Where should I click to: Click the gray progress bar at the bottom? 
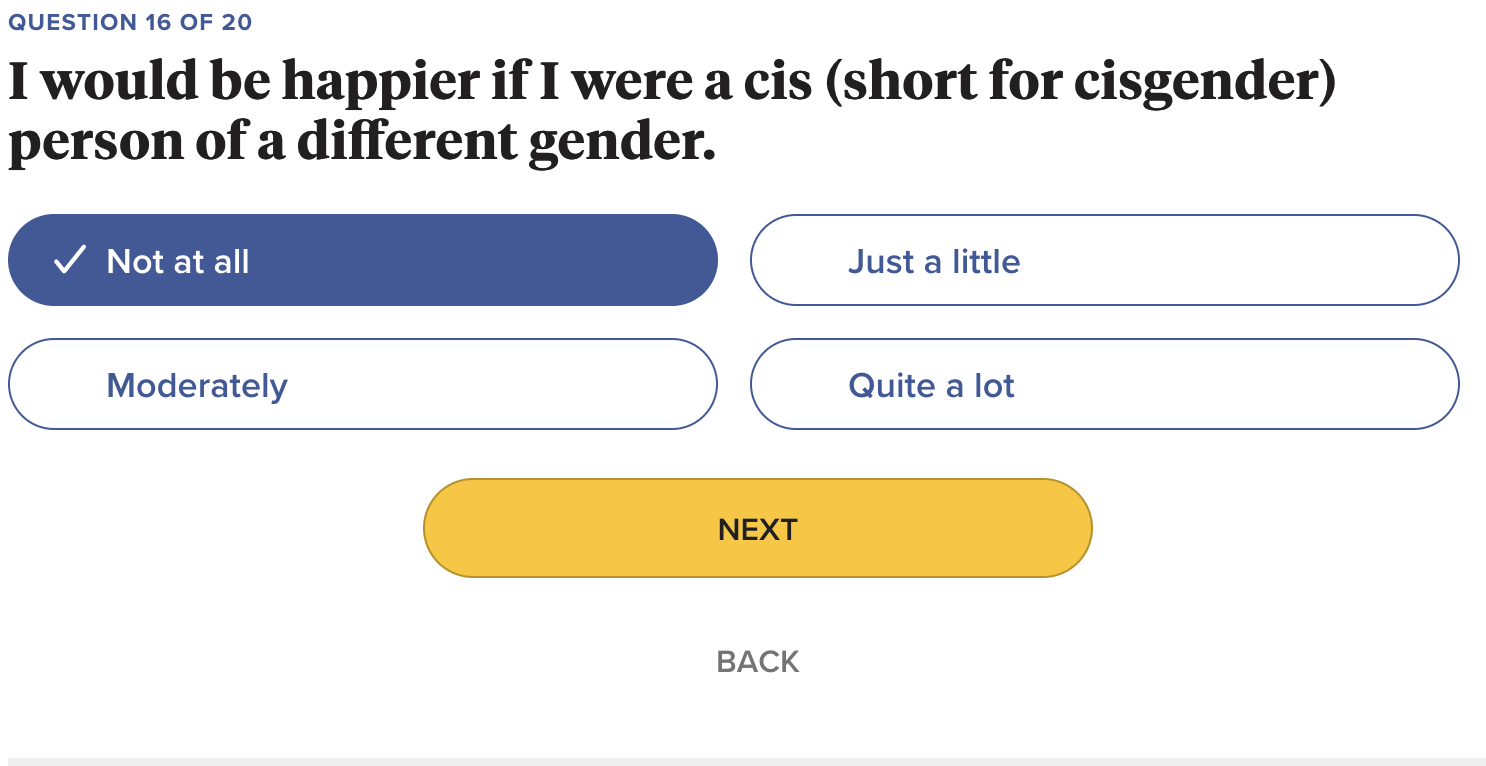pos(743,760)
